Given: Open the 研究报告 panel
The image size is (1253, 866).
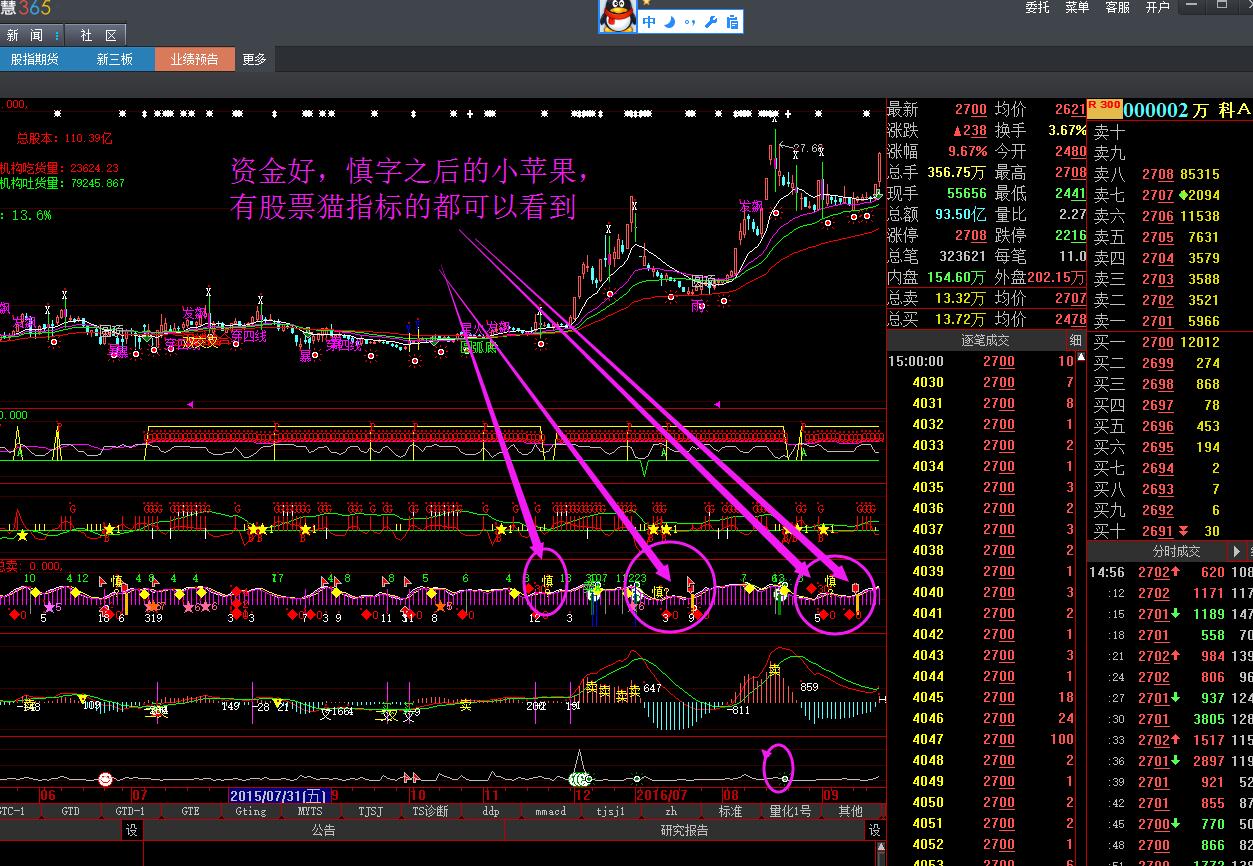Looking at the screenshot, I should coord(685,830).
